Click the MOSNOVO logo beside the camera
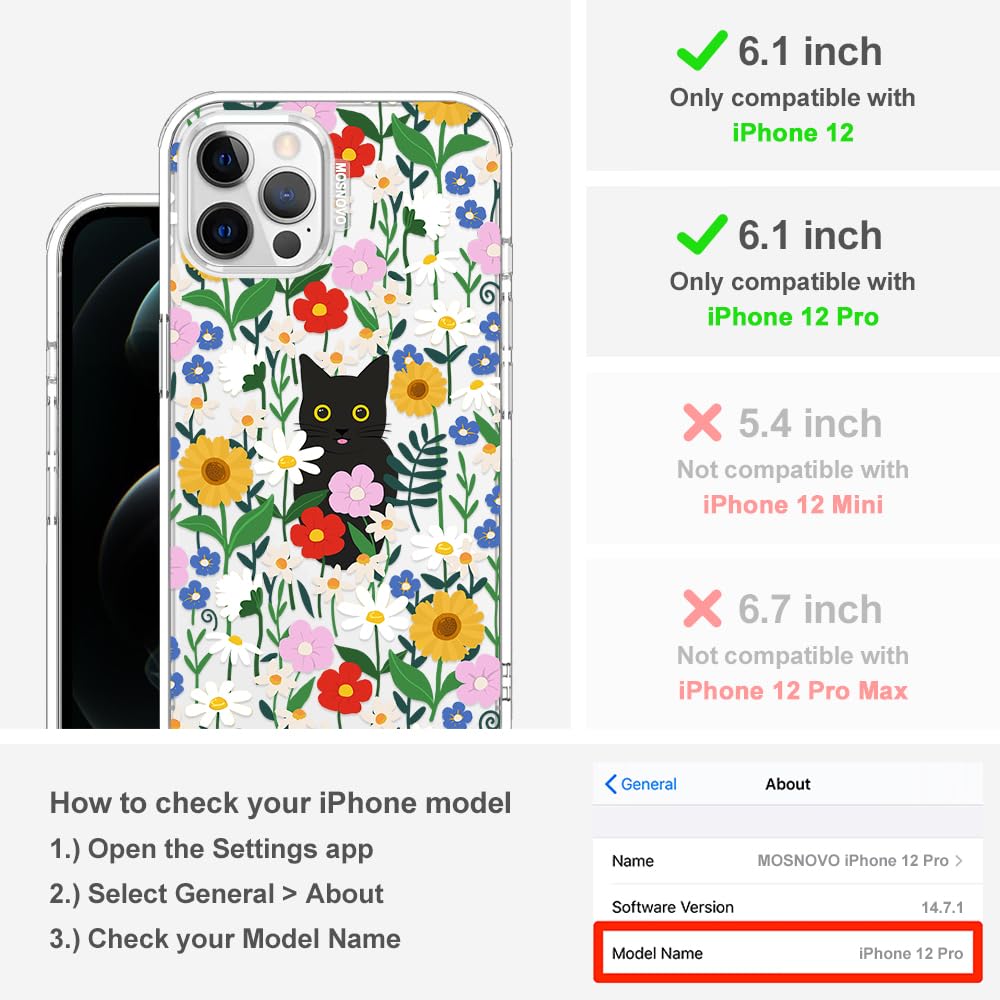Screen dimensions: 1000x1000 tap(341, 193)
